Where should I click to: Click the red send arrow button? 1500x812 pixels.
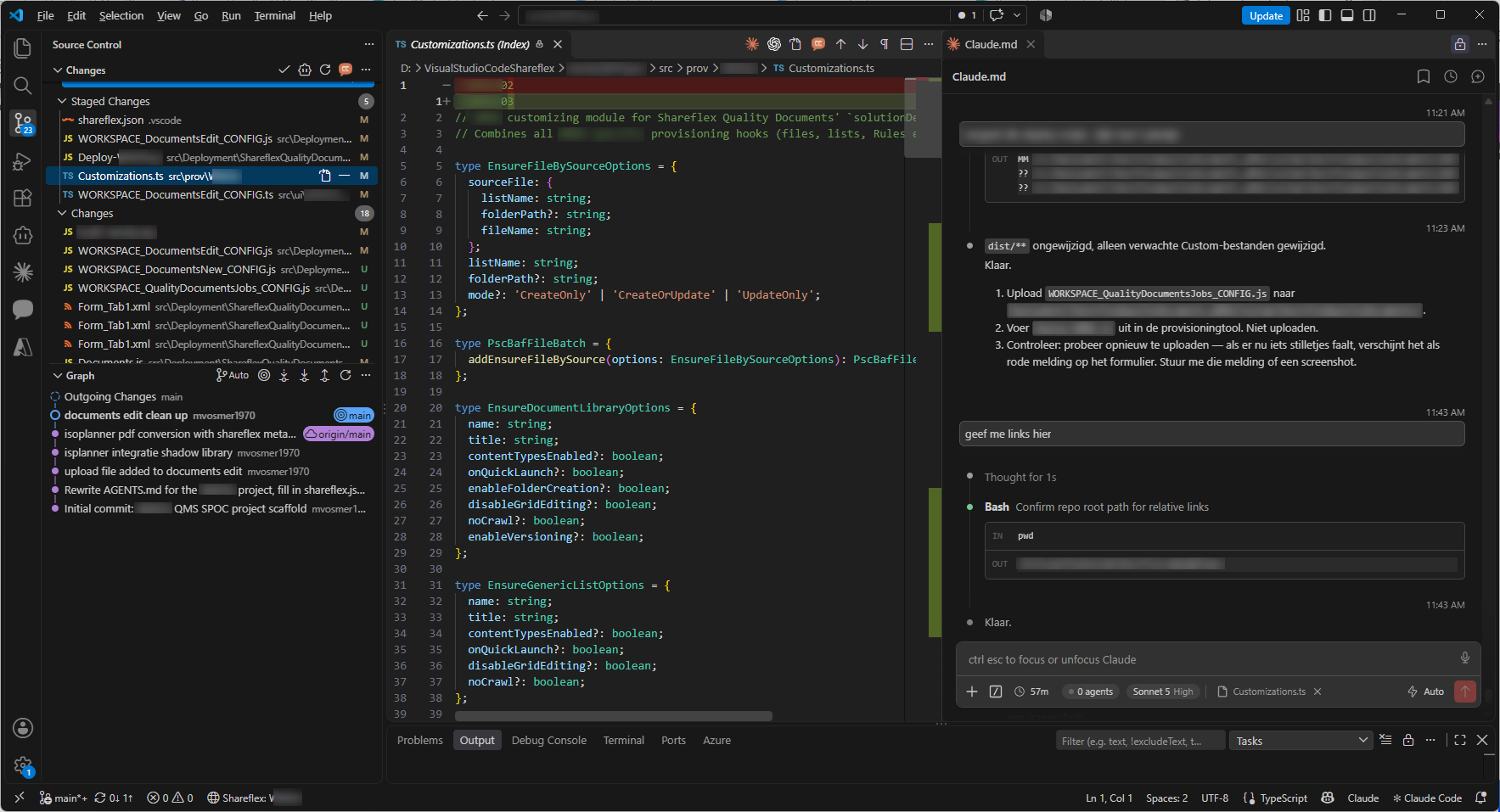click(1465, 692)
